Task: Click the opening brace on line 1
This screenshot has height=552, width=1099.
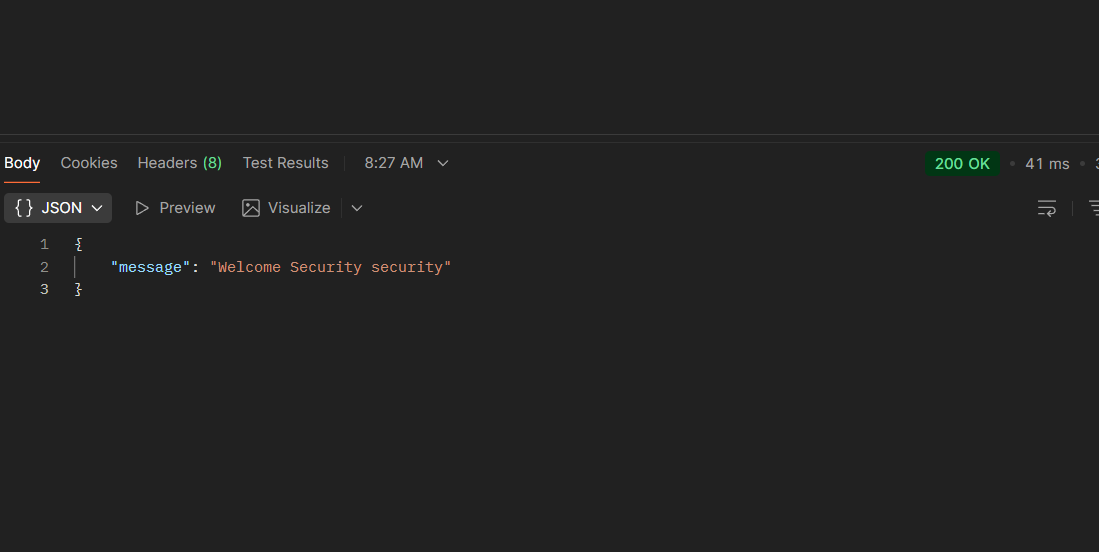Action: point(78,244)
